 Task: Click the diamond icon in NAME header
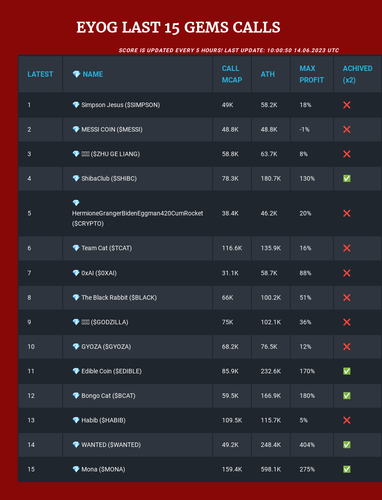[x=76, y=74]
